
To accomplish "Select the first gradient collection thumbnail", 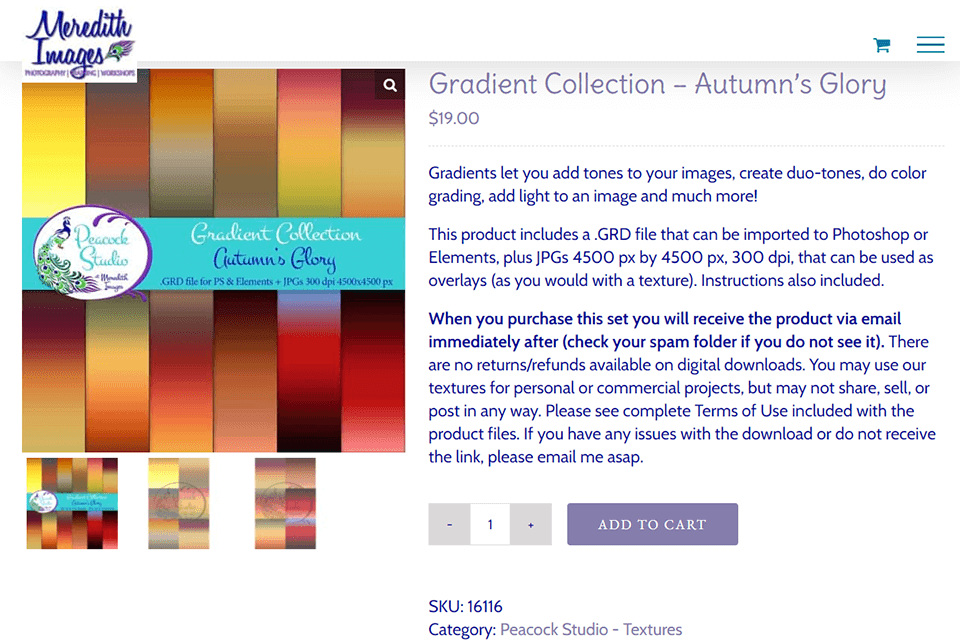I will 72,503.
